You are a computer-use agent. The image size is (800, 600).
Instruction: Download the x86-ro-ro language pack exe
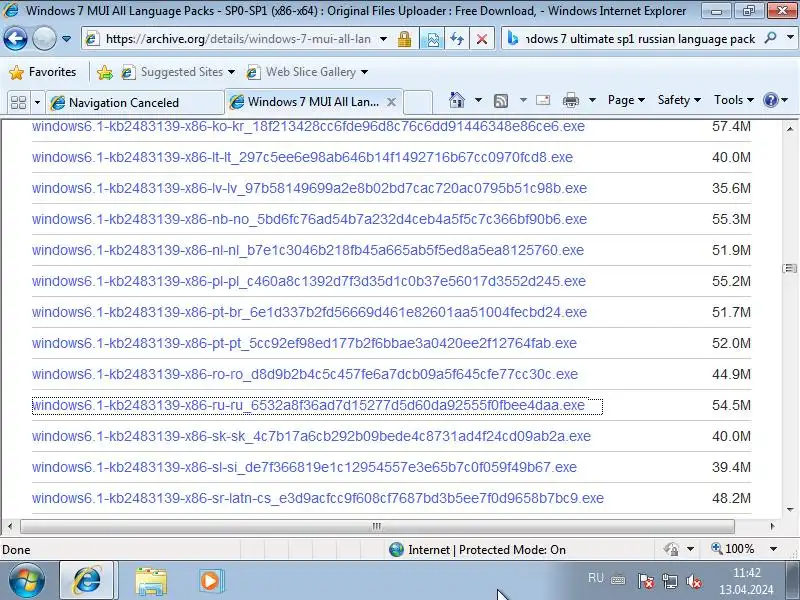click(305, 374)
